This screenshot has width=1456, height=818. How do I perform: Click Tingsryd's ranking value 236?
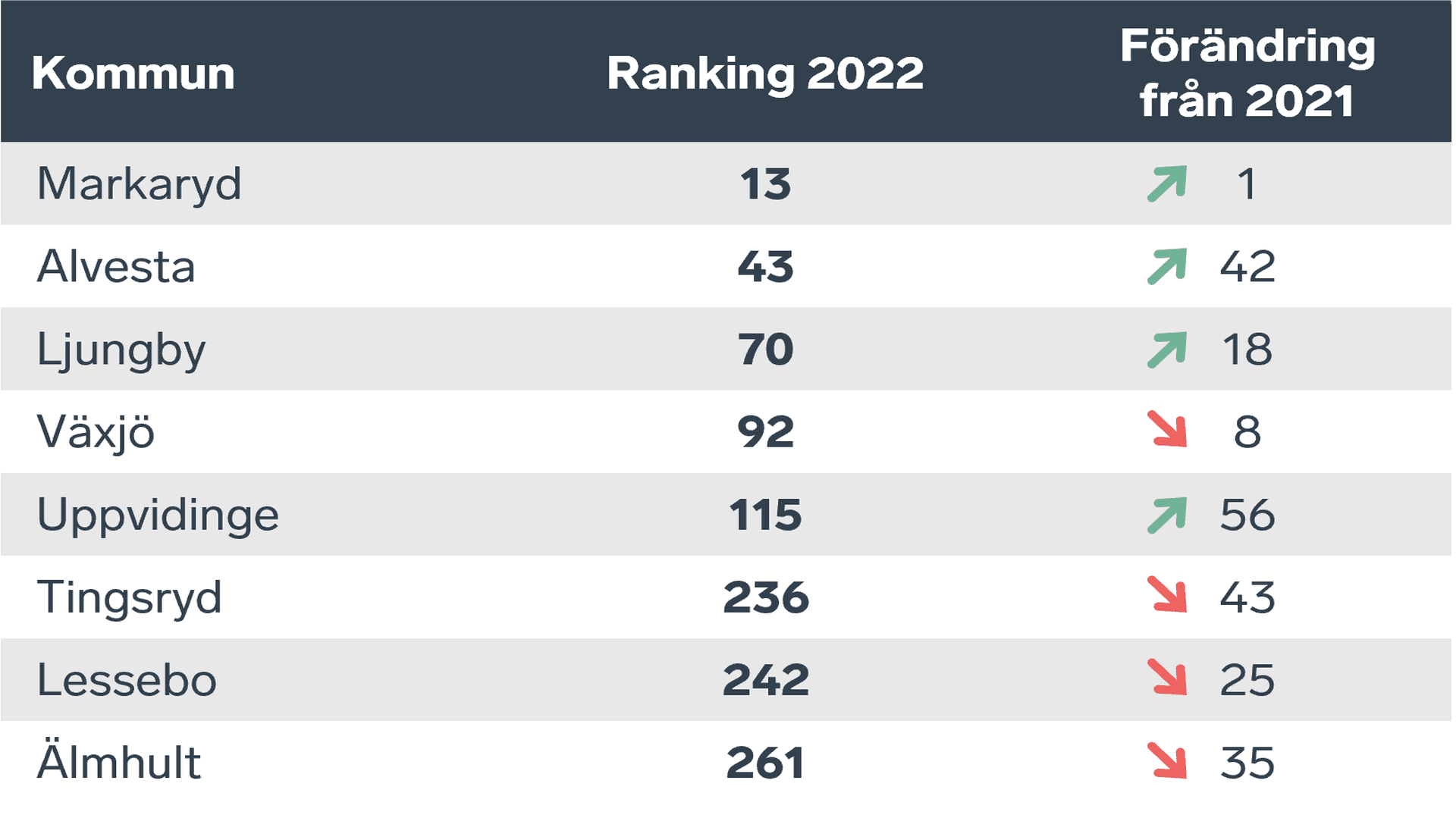point(766,597)
